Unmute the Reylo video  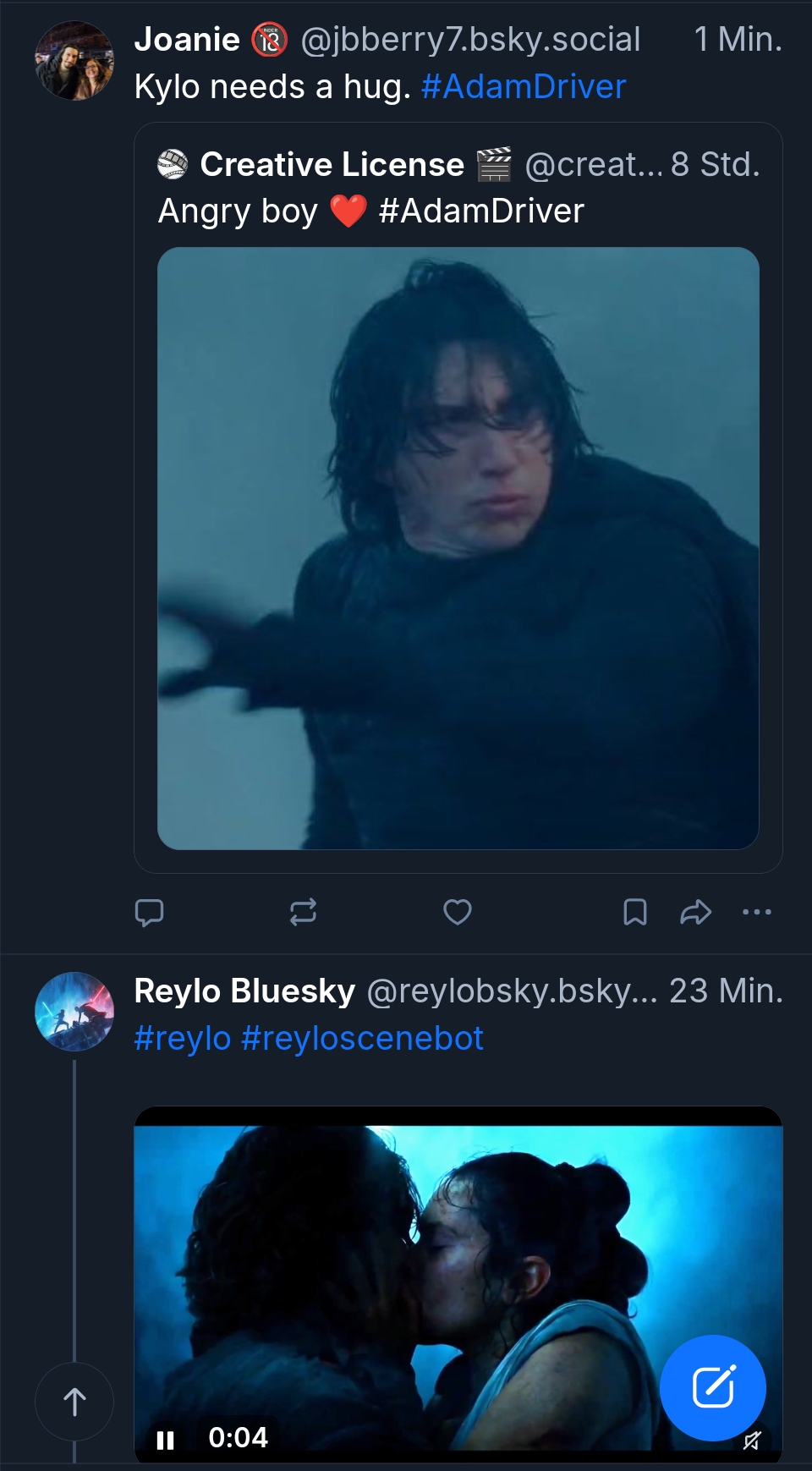pos(751,1441)
